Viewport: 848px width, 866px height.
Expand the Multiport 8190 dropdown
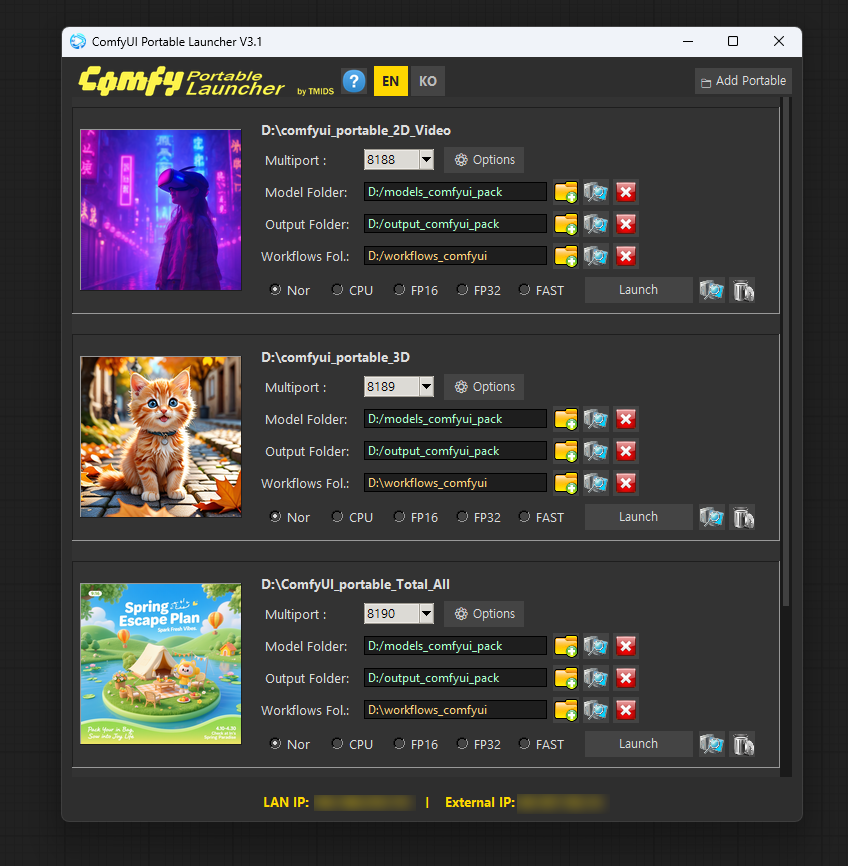(x=426, y=614)
